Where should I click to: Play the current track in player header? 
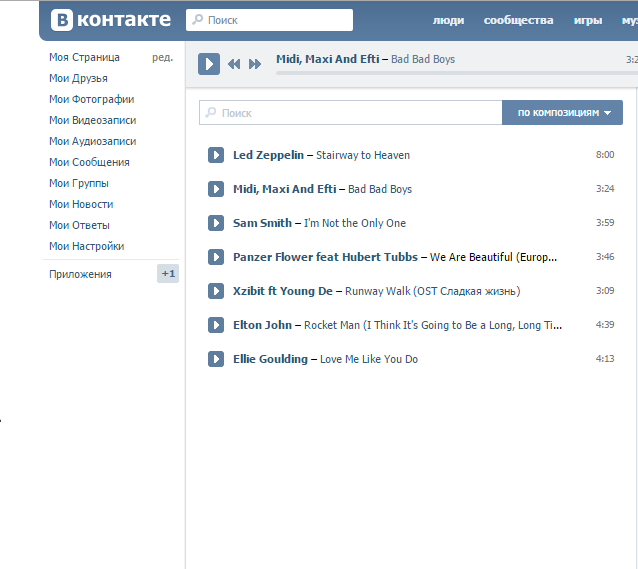click(x=209, y=64)
